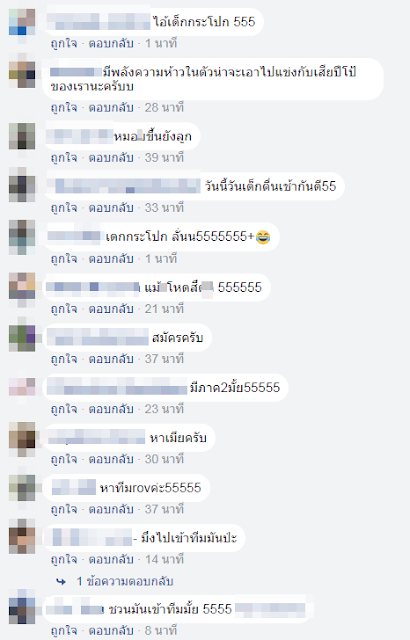Open the 8 นาที timestamp on last comment

tap(161, 631)
